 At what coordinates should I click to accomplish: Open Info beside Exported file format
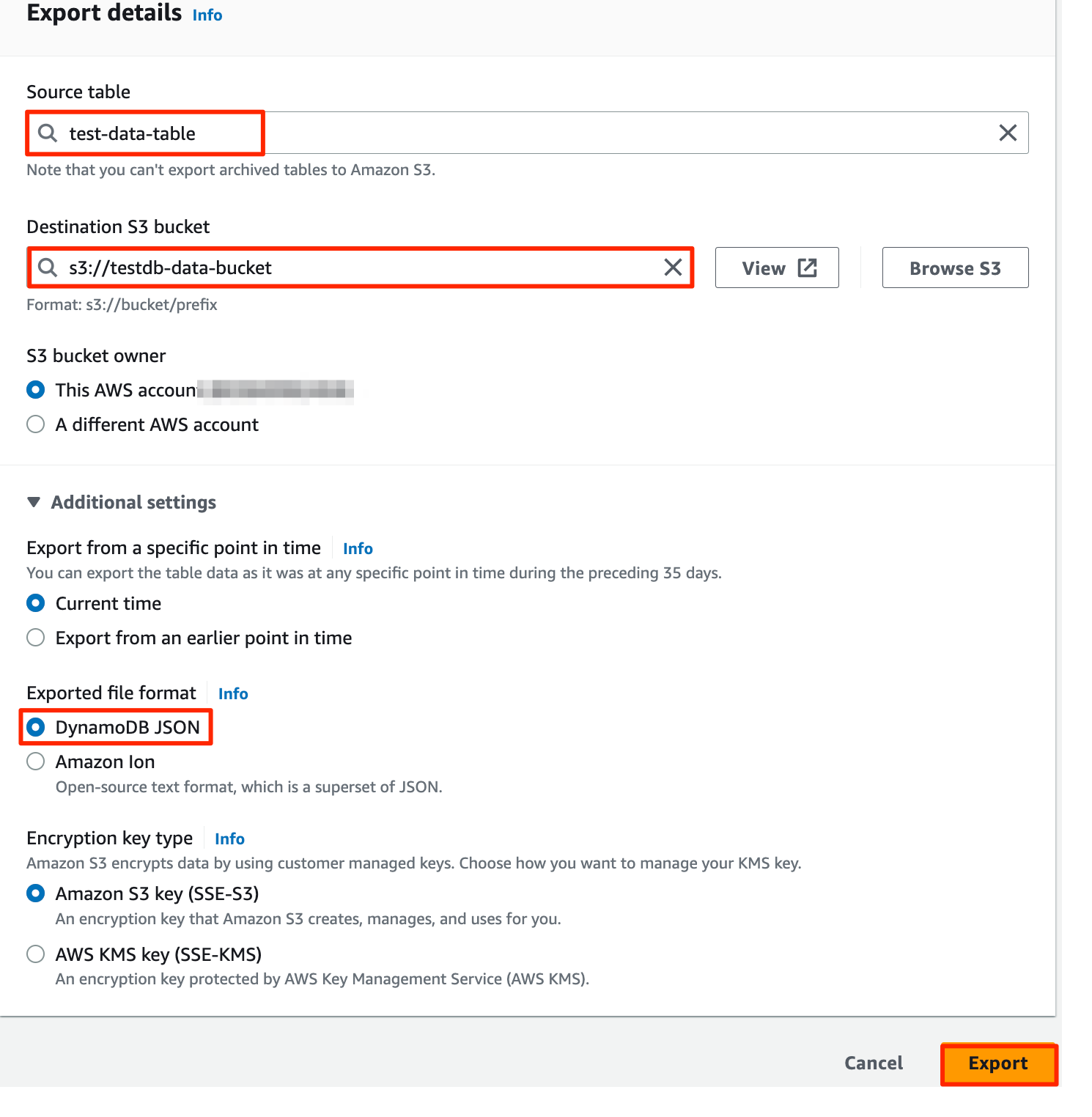click(x=232, y=693)
